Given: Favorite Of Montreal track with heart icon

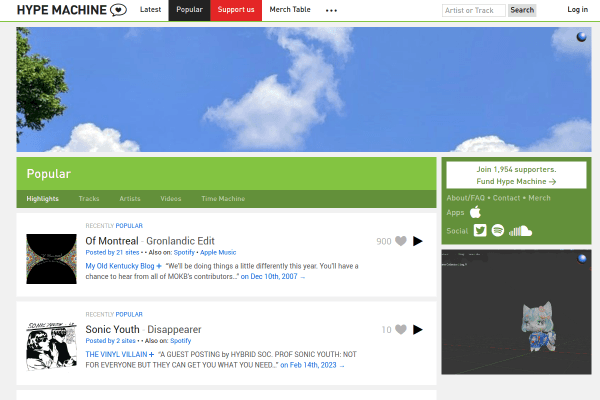Looking at the screenshot, I should 401,241.
